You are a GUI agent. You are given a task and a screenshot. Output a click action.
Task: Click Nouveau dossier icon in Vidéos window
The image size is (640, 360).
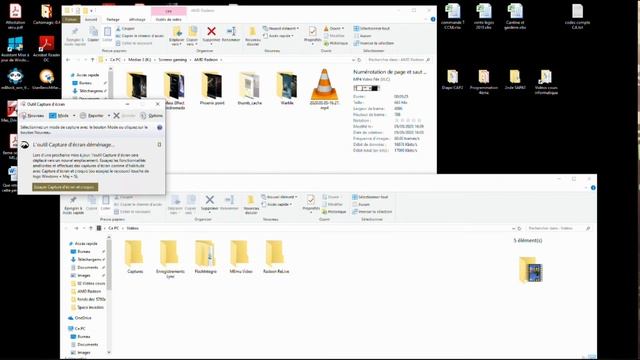click(251, 205)
